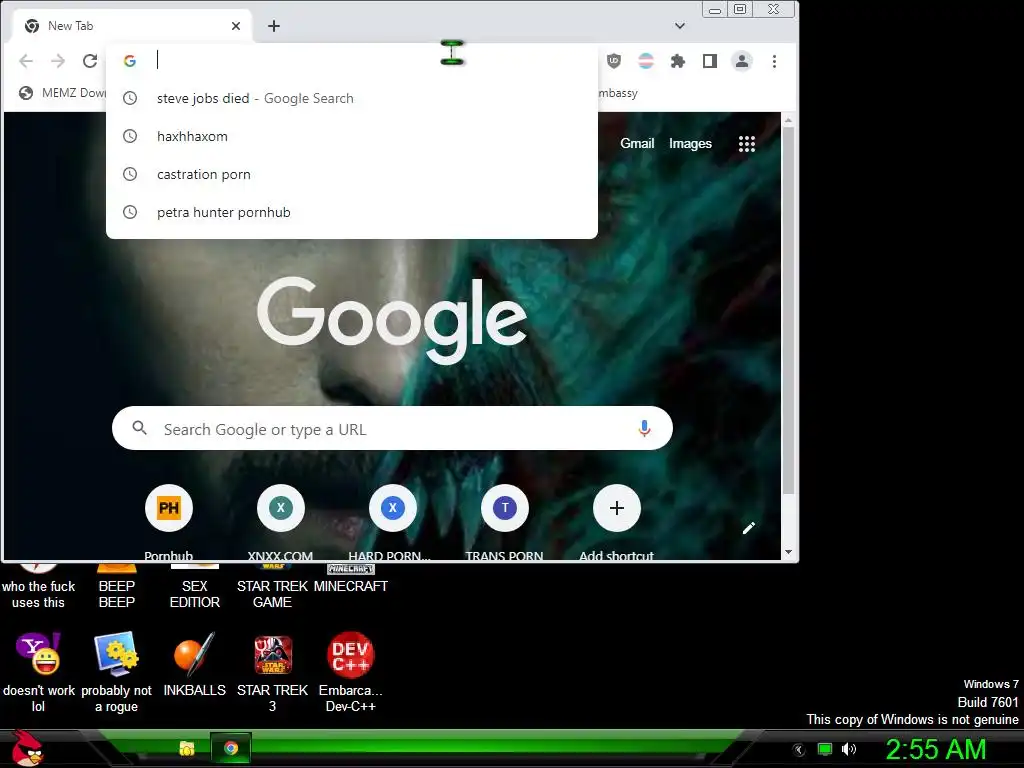The width and height of the screenshot is (1024, 768).
Task: Start voice search with the microphone
Action: click(645, 428)
